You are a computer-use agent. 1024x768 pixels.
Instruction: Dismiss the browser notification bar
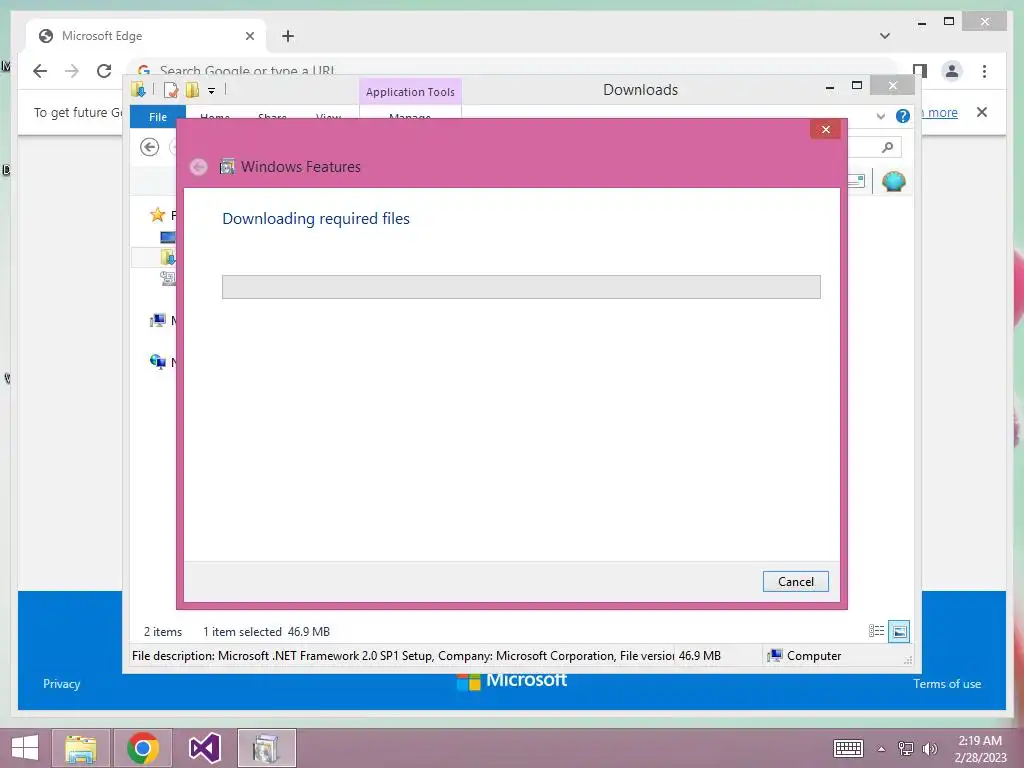(x=982, y=112)
